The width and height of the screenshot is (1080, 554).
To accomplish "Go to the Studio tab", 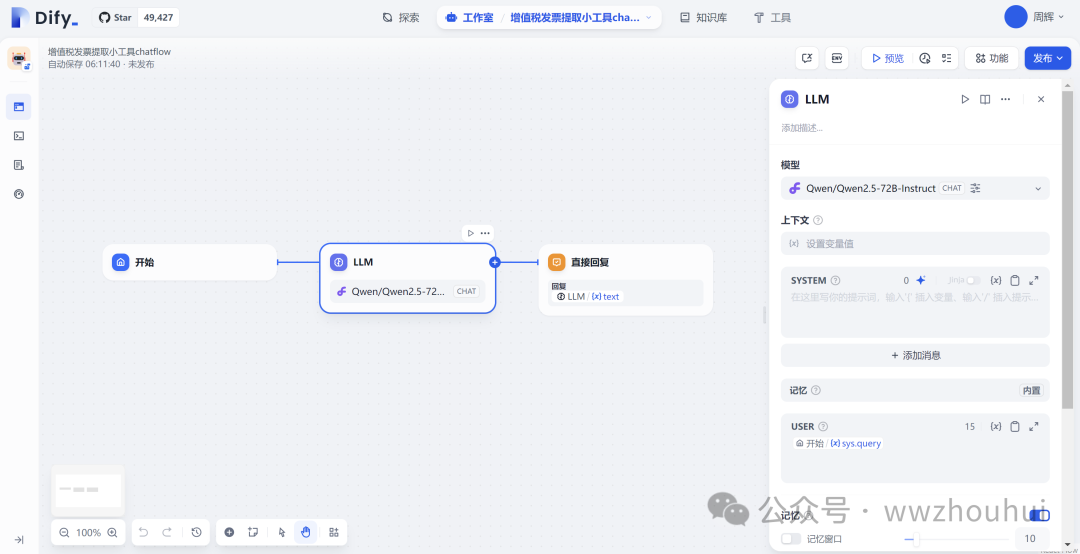I will pyautogui.click(x=470, y=18).
